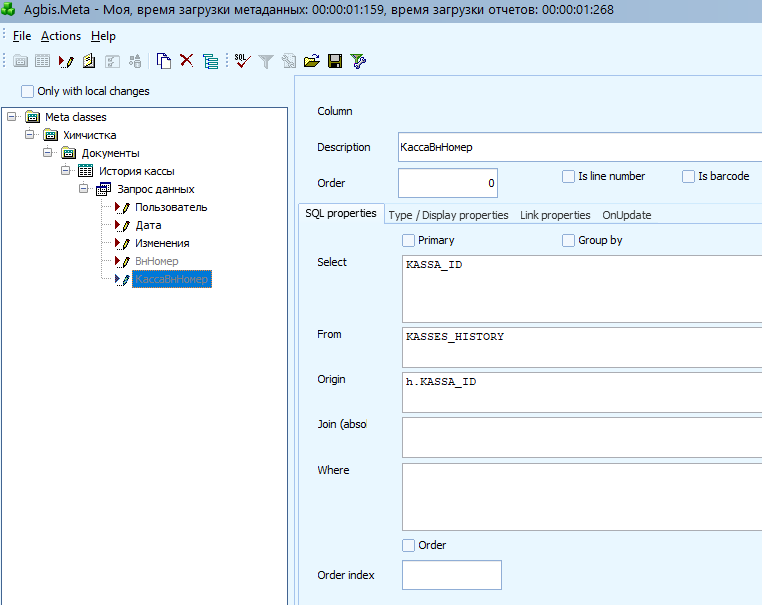
Task: Collapse the Документы tree node
Action: click(x=48, y=153)
